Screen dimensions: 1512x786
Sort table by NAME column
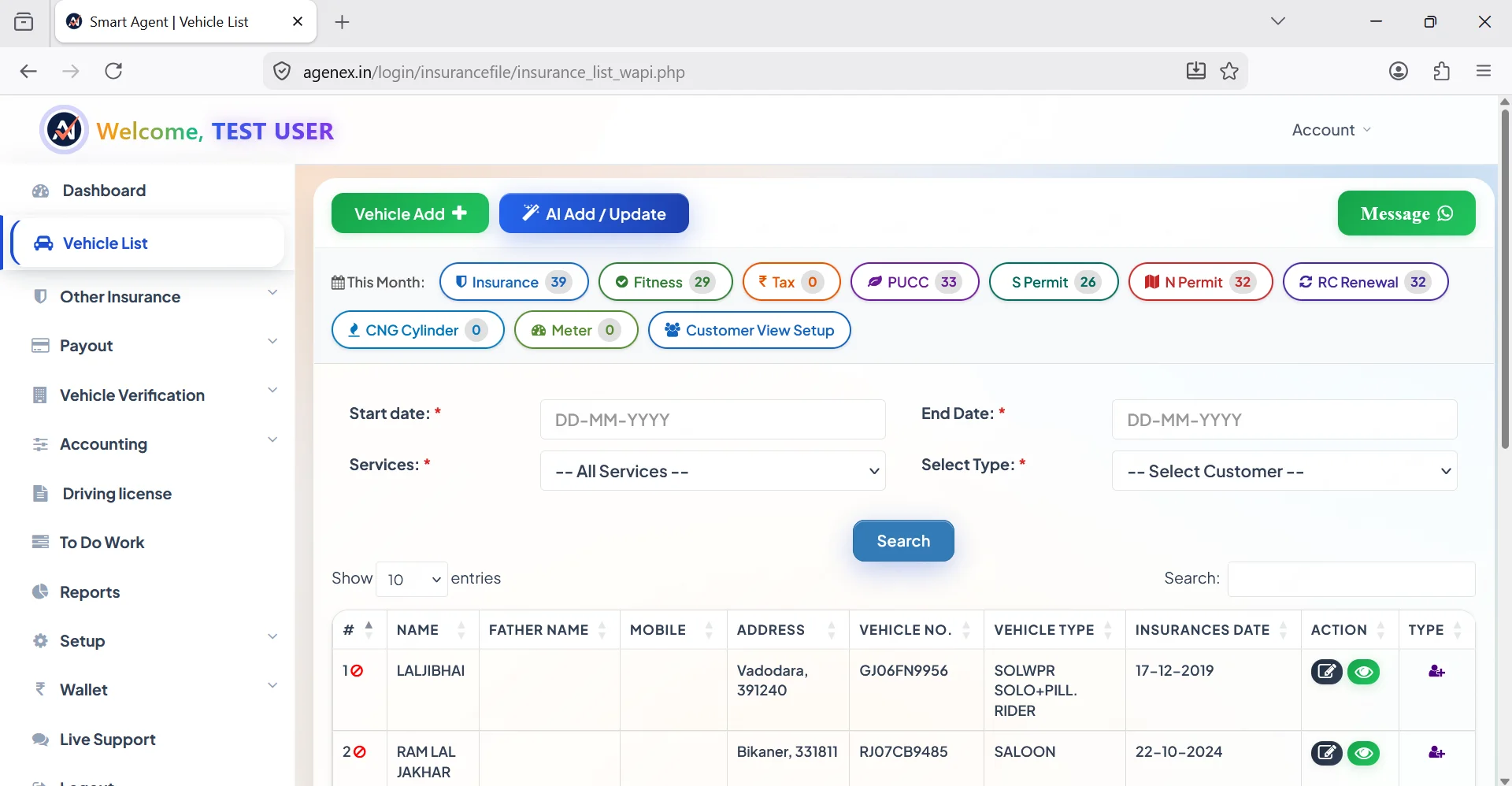click(x=432, y=630)
